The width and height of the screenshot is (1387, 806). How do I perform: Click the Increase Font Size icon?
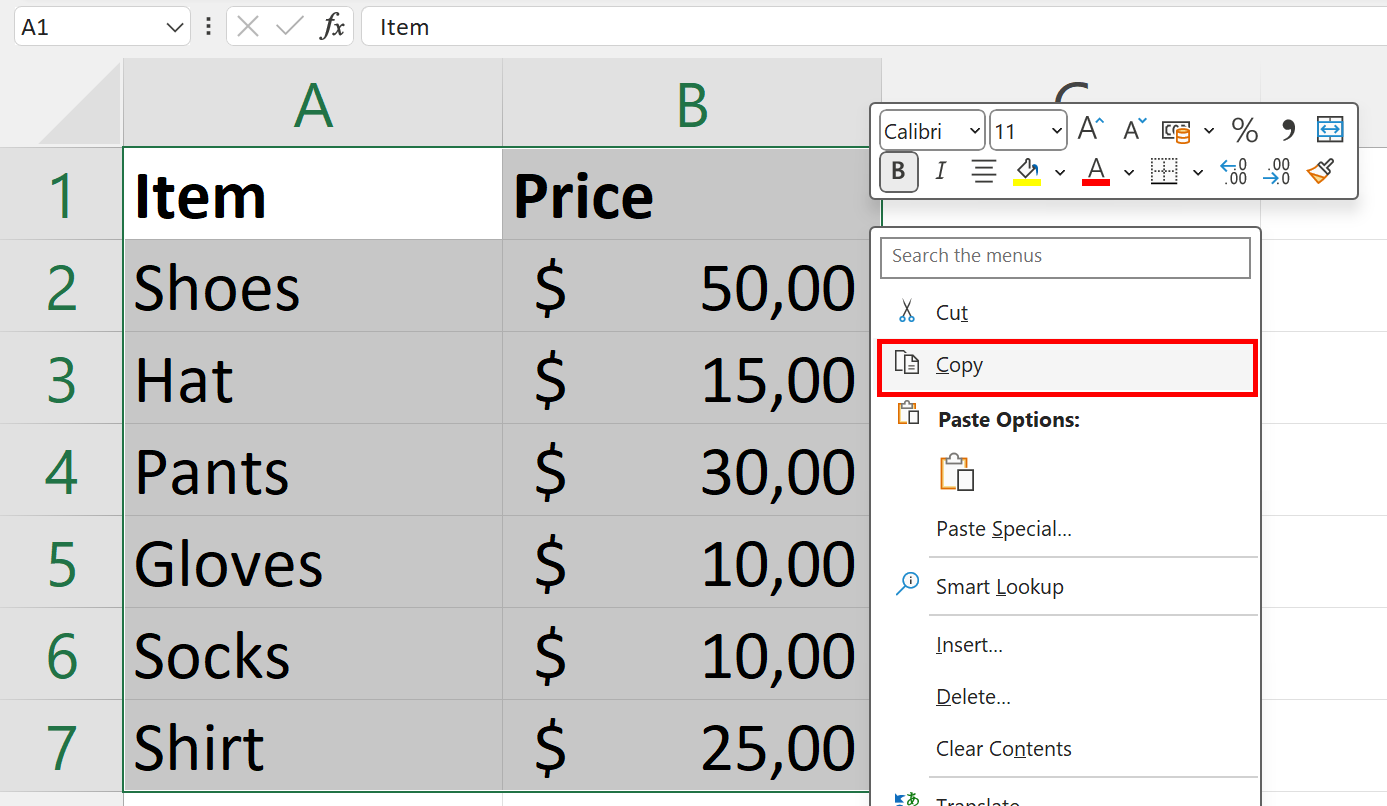pyautogui.click(x=1090, y=130)
